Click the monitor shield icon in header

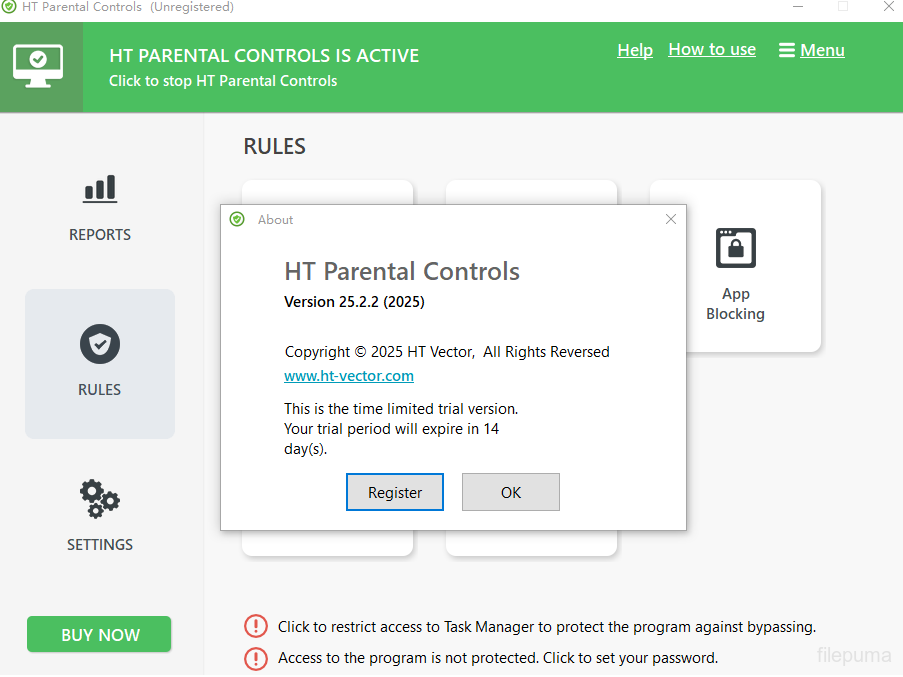[x=38, y=65]
